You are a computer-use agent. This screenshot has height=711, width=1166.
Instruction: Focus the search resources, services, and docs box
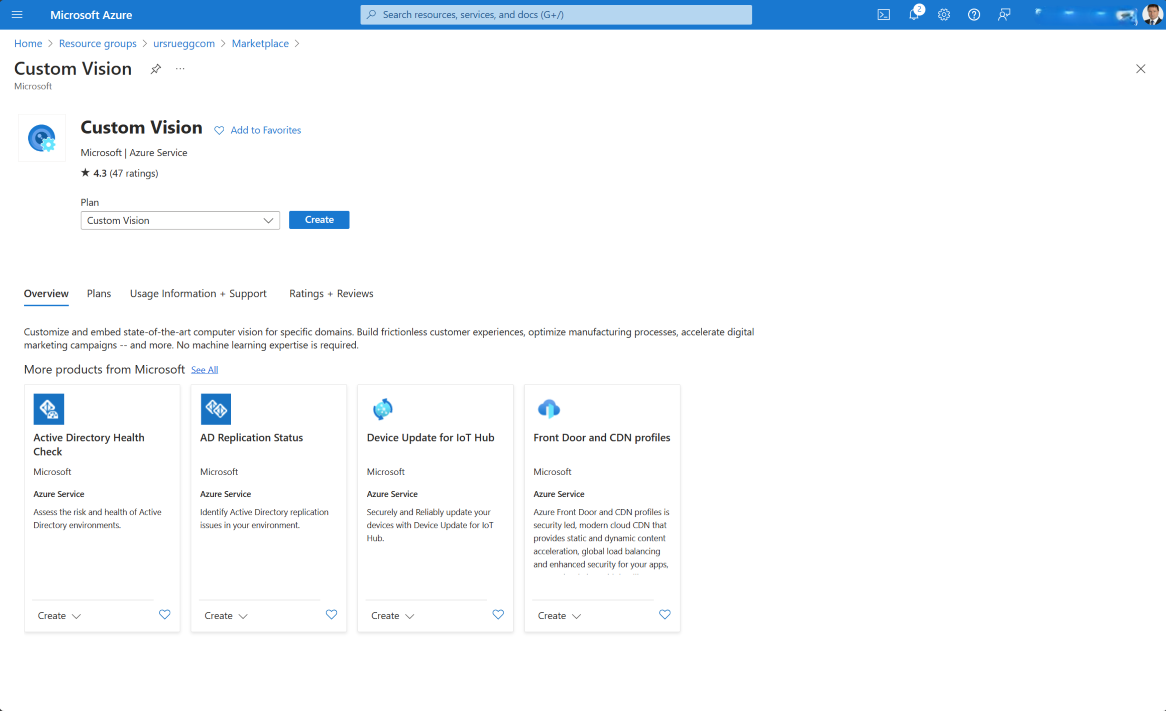pyautogui.click(x=556, y=14)
